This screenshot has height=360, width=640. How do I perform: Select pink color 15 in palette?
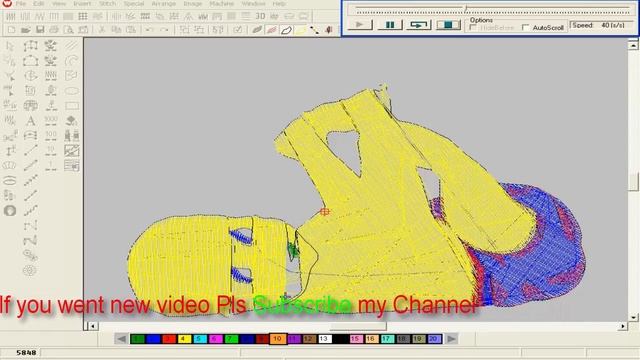click(356, 339)
